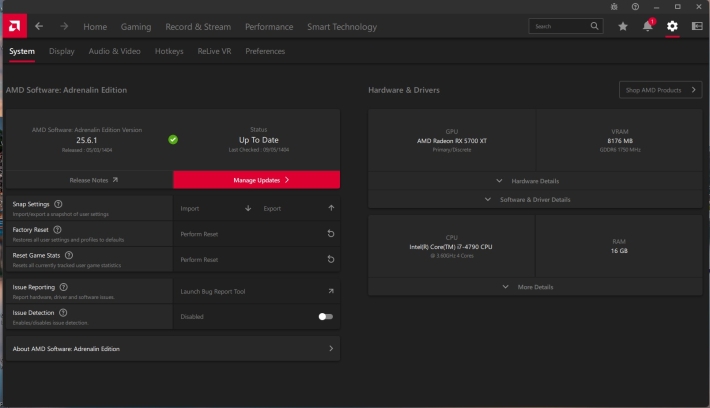Screen dimensions: 710x408
Task: Enable the Issue Detection toggle
Action: click(325, 317)
